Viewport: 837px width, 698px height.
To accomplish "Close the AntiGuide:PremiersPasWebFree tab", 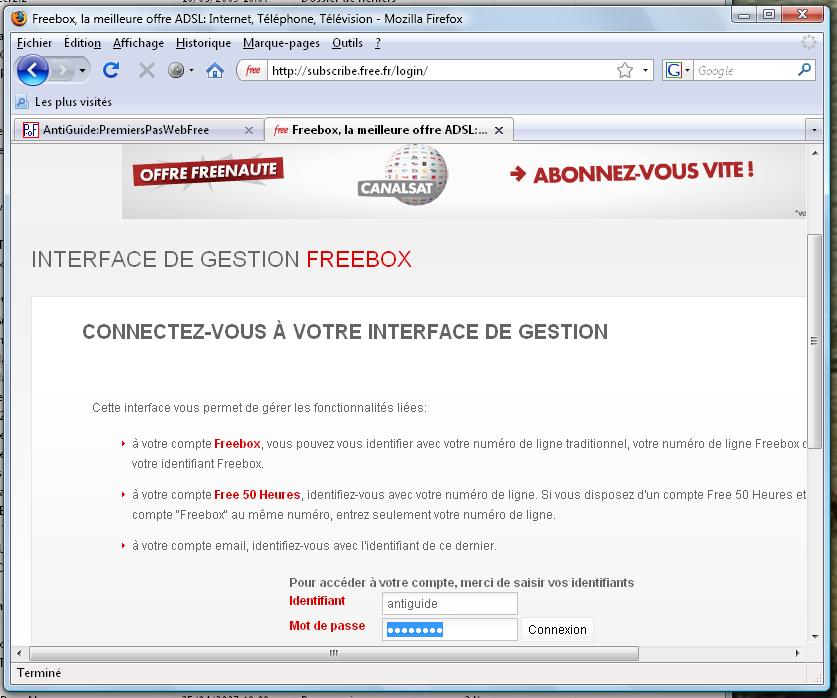I will tap(249, 130).
